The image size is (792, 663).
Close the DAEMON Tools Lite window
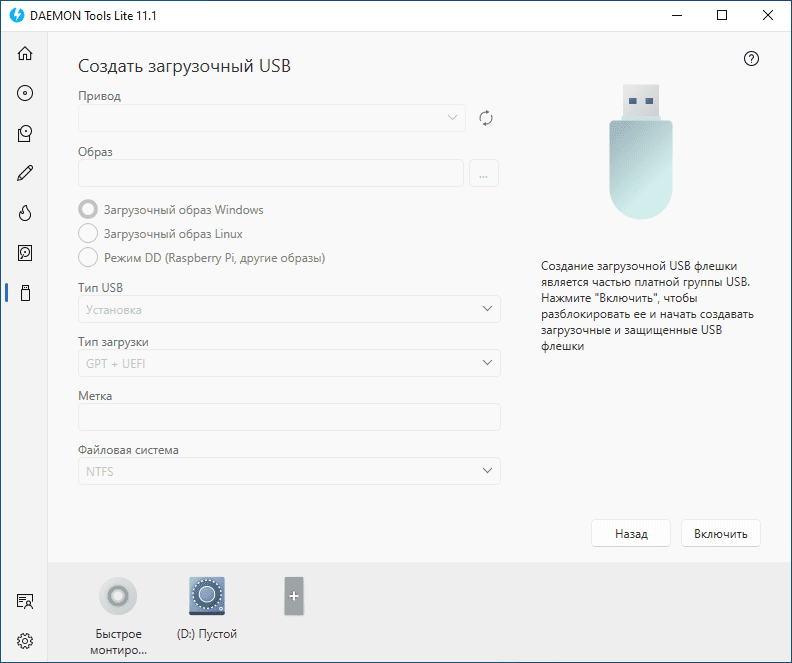pos(768,16)
